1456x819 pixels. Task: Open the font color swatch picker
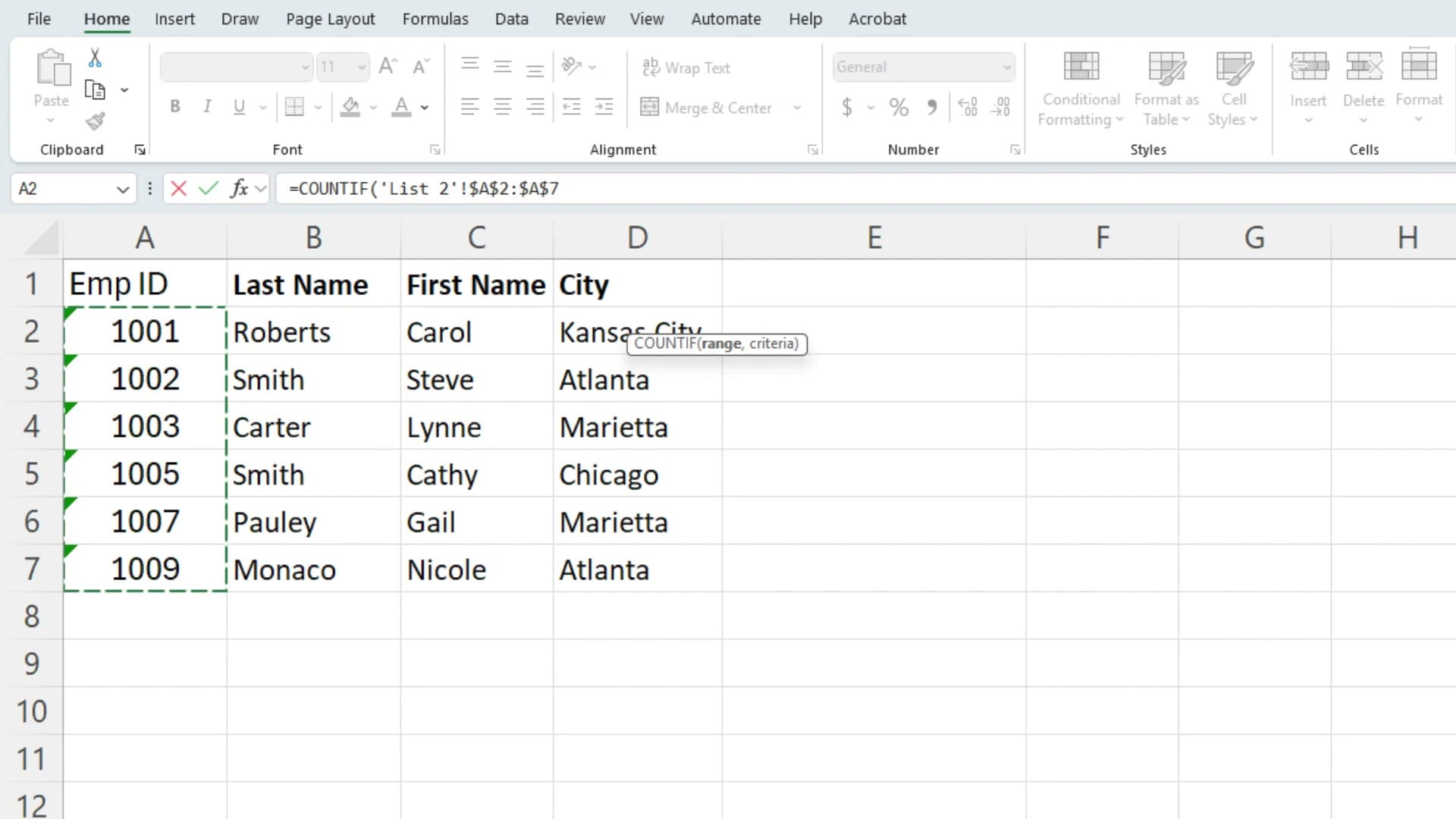coord(423,108)
